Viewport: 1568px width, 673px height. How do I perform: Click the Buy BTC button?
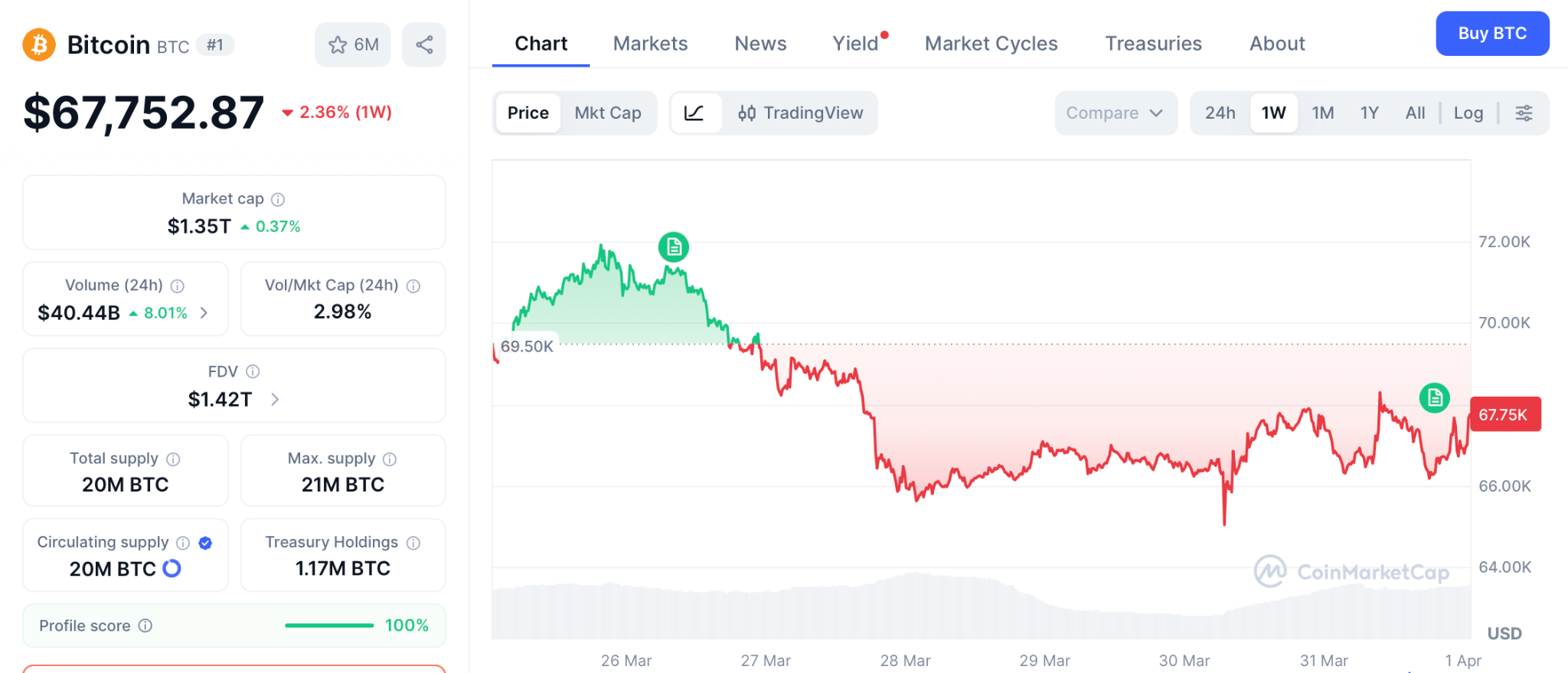pyautogui.click(x=1491, y=34)
